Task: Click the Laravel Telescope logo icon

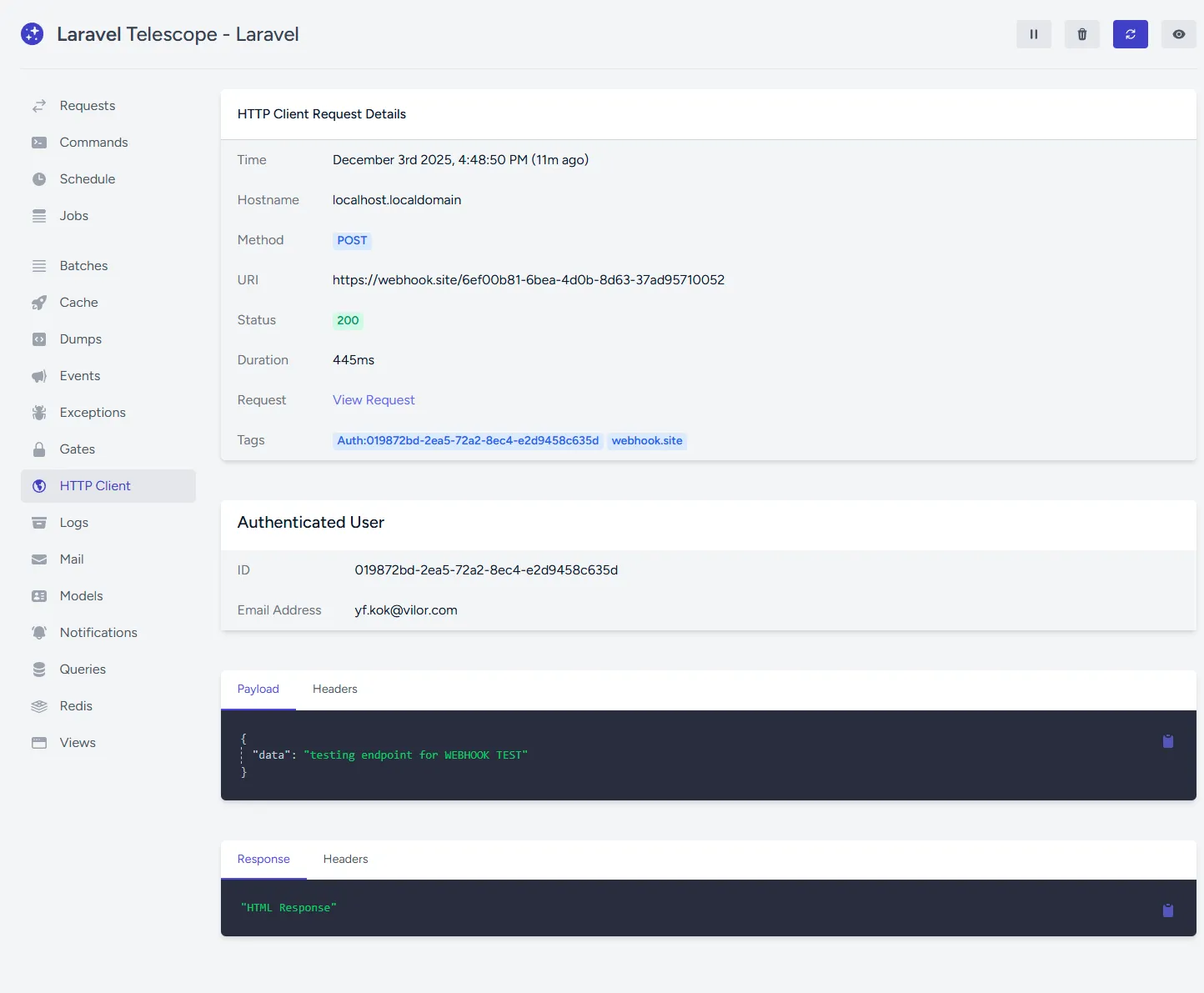Action: [x=32, y=34]
